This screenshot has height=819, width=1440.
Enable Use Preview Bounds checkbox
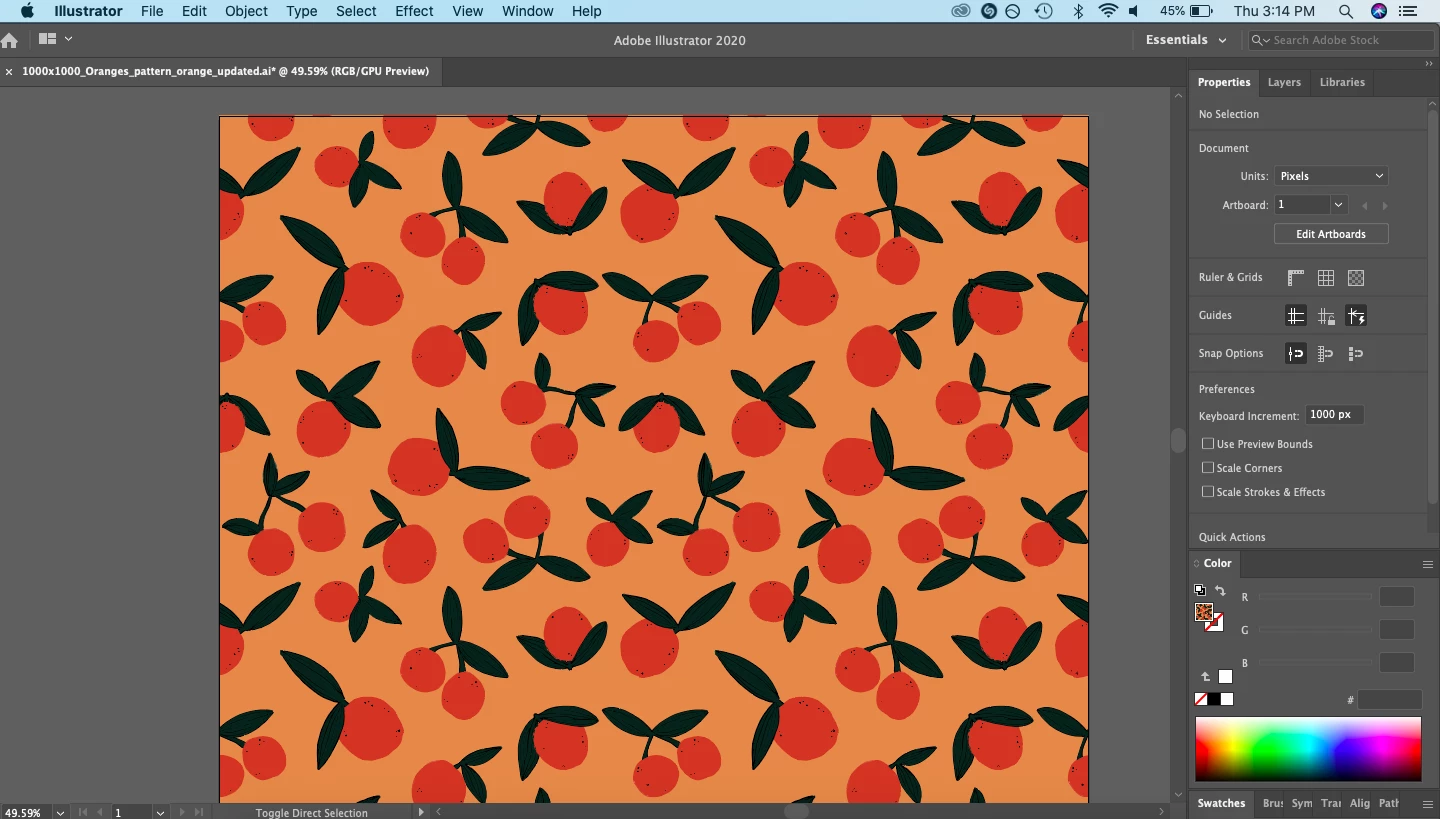point(1208,444)
